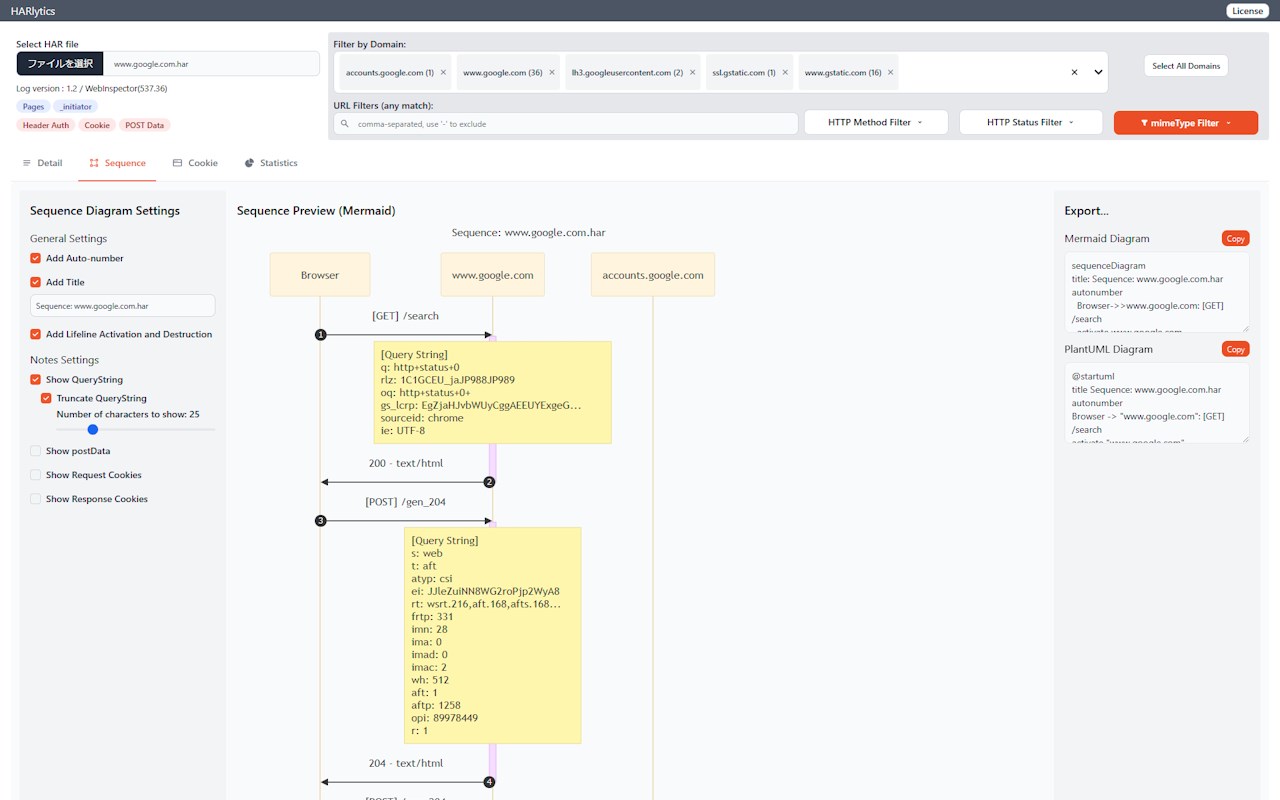
Task: Click the sequence title text field
Action: tap(122, 306)
